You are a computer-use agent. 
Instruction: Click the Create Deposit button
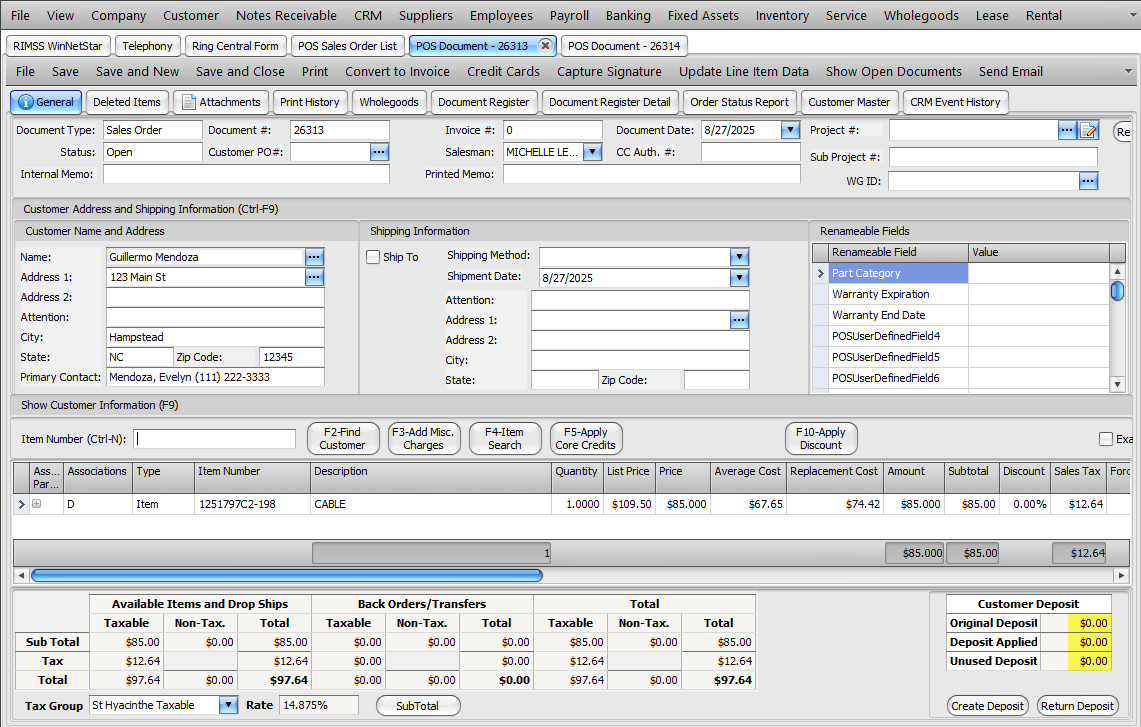987,706
